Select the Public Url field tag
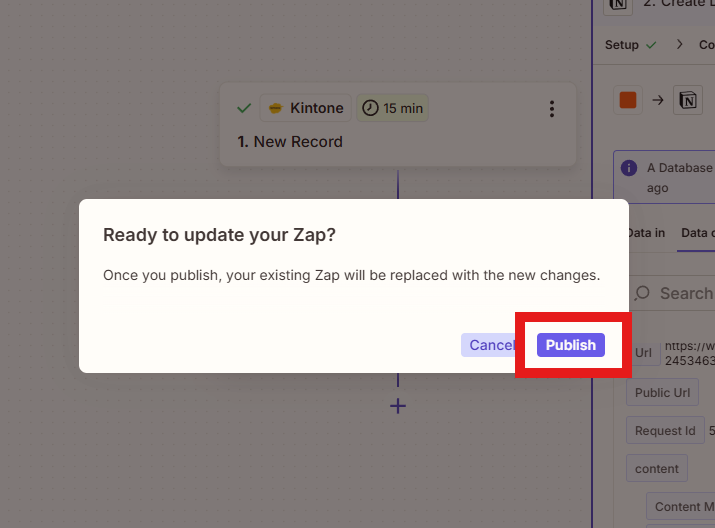 (662, 393)
